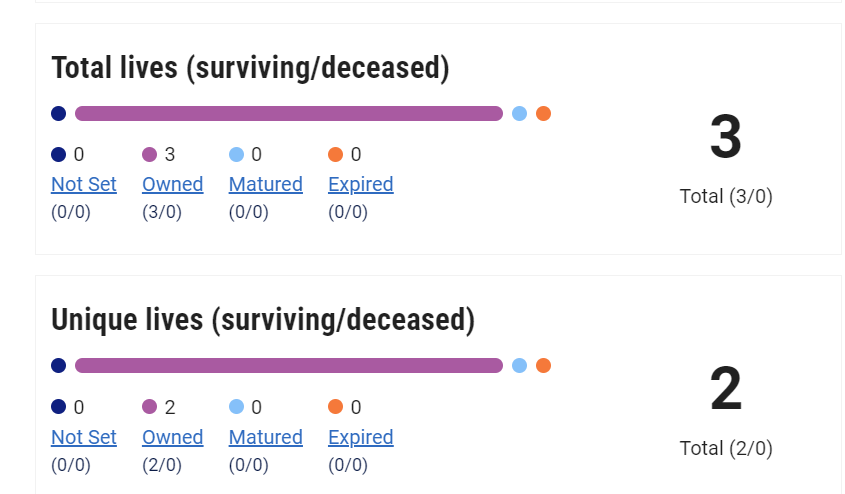Open Matured link under Unique lives
Screen dimensions: 845x494
[265, 437]
